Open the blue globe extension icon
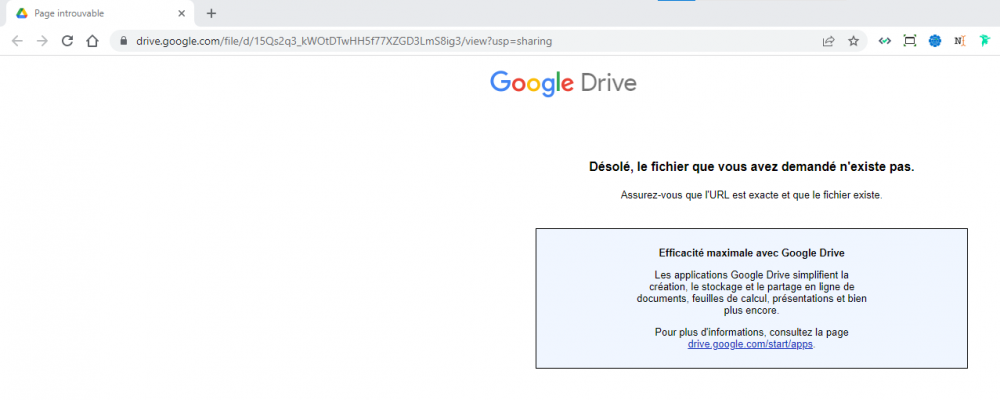 click(x=935, y=41)
